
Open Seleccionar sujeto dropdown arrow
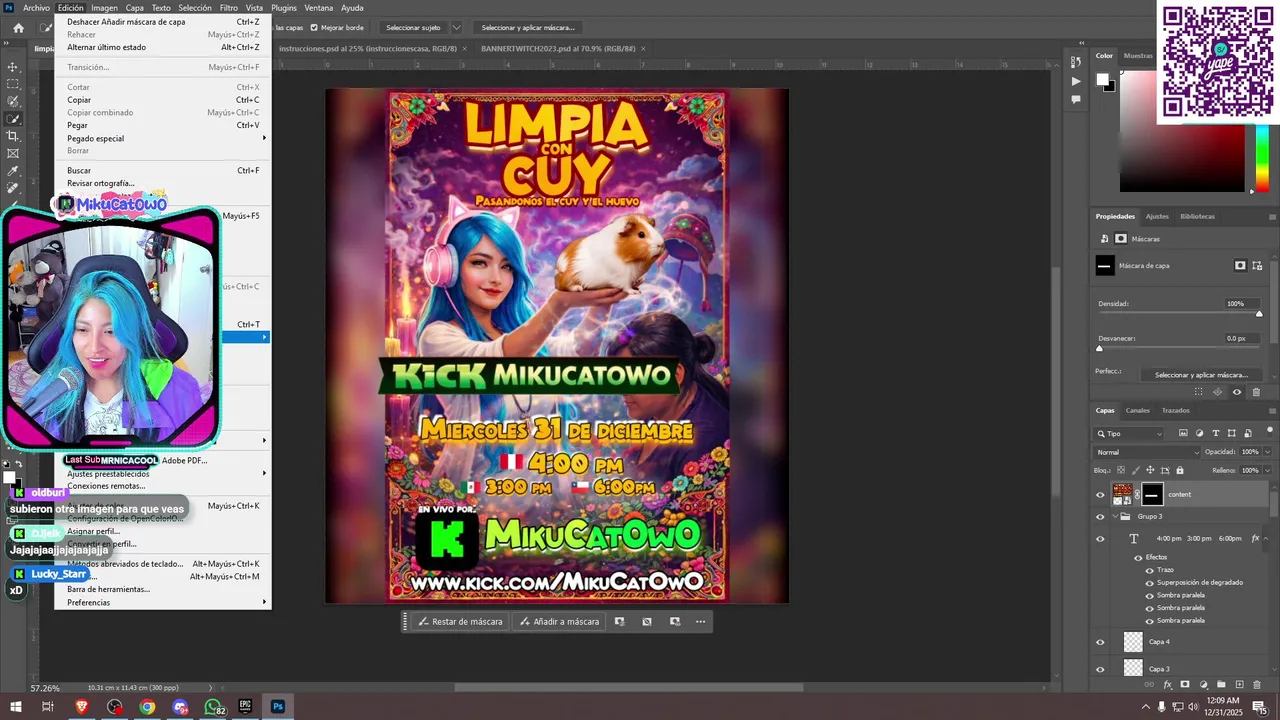(457, 28)
